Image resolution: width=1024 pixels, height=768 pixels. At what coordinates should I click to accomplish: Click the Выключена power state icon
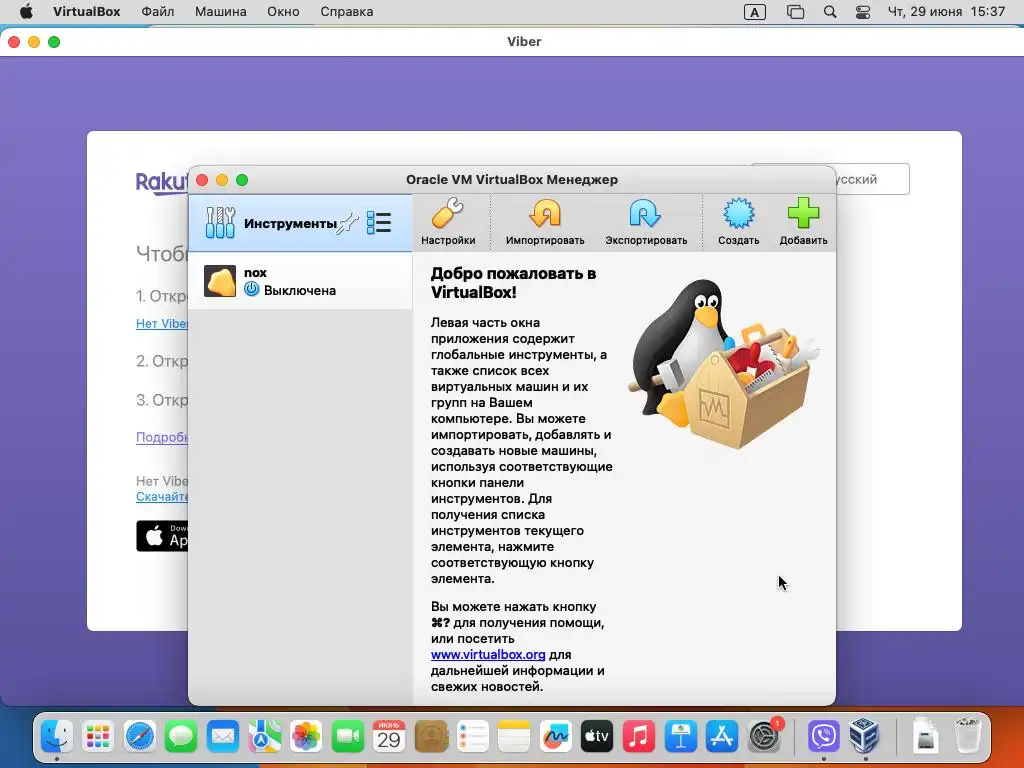point(251,289)
